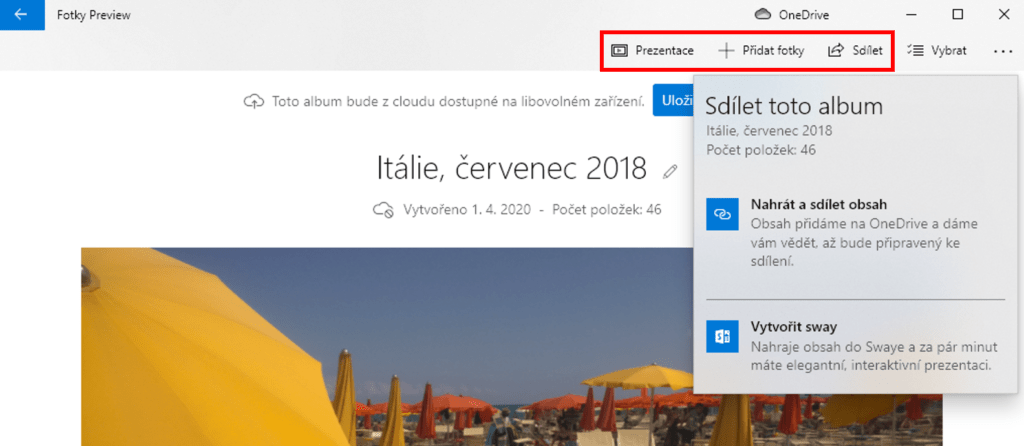
Task: Select the album title Itálie, červenec 2018
Action: (x=511, y=168)
